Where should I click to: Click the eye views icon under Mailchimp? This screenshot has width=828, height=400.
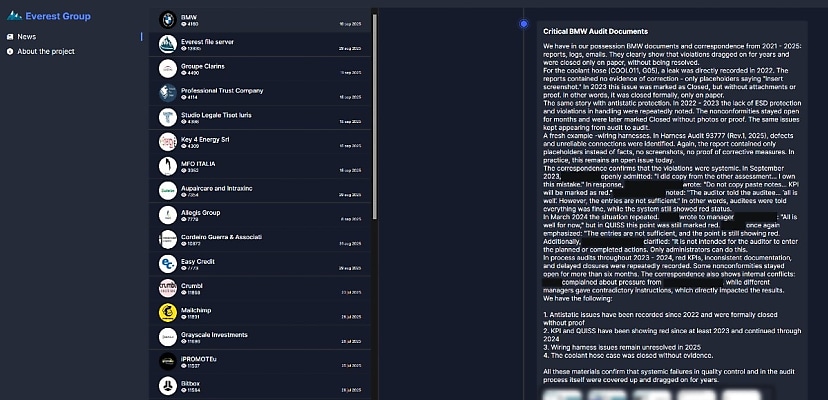(x=184, y=317)
